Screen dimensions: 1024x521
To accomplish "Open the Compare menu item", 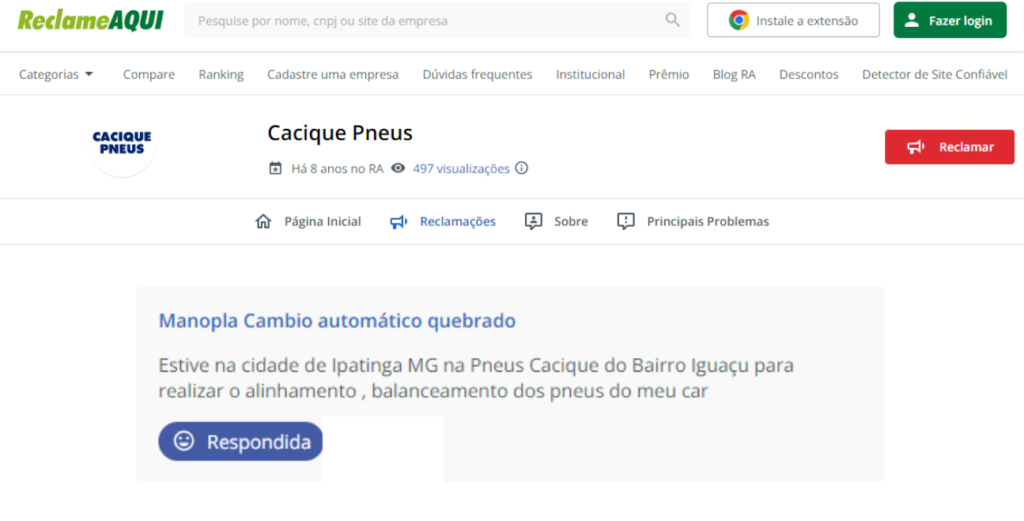I will [x=149, y=74].
